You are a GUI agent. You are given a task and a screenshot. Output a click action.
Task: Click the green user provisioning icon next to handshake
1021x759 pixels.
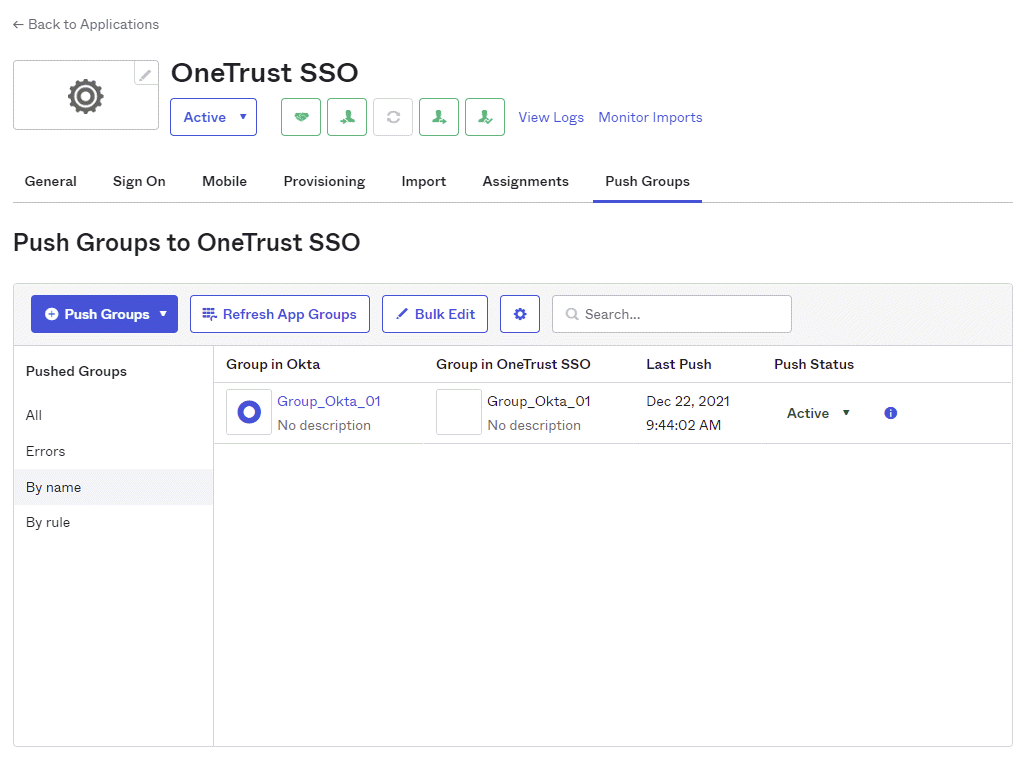[x=347, y=117]
